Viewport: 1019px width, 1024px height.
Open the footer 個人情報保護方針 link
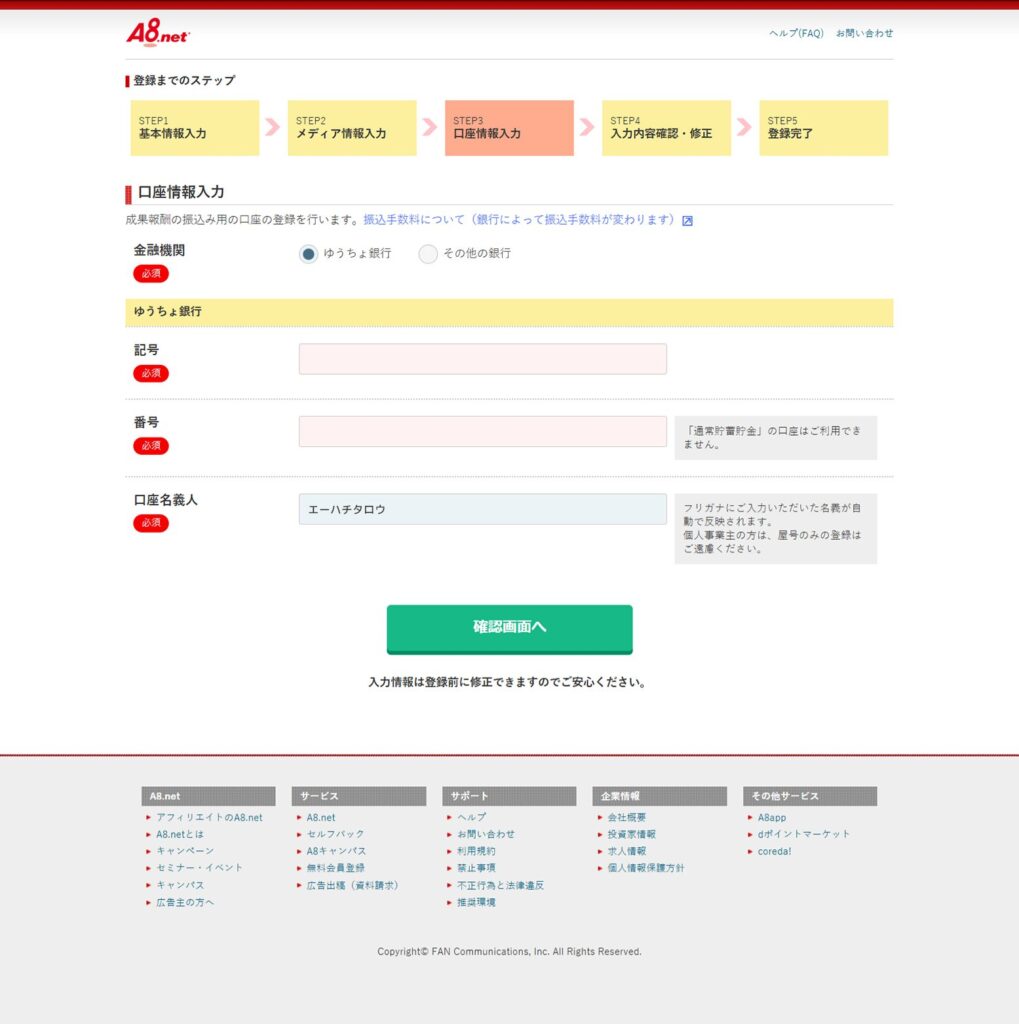click(646, 868)
